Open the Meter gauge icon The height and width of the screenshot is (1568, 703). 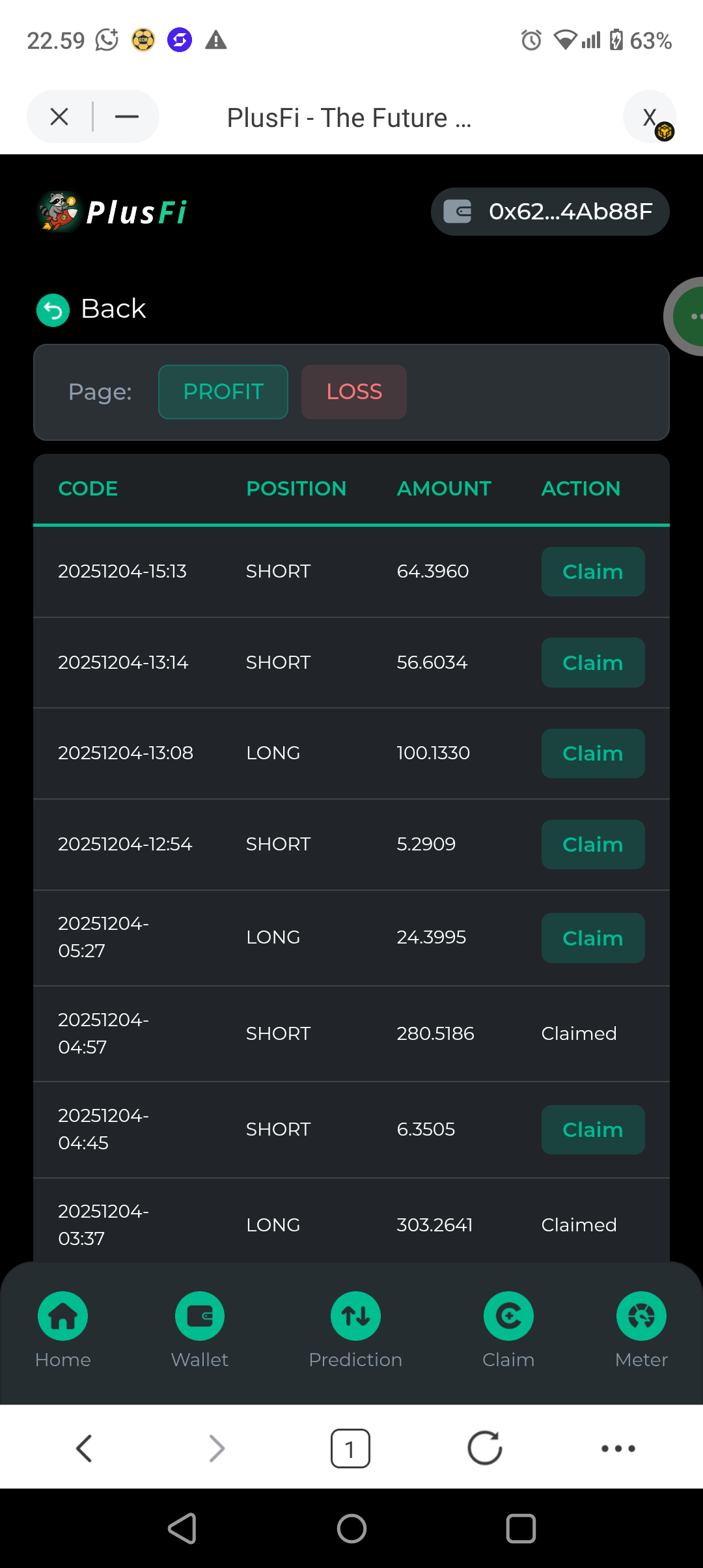click(x=641, y=1315)
